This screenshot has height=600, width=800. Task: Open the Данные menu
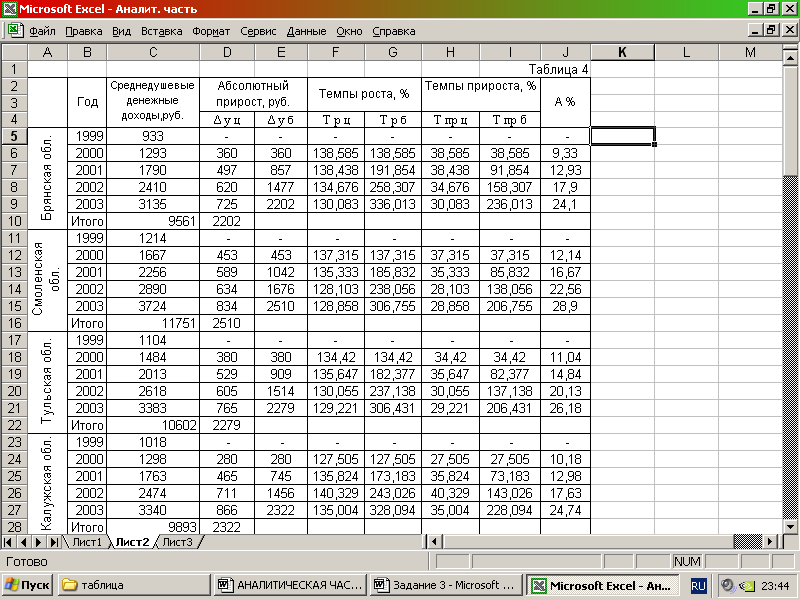click(306, 31)
